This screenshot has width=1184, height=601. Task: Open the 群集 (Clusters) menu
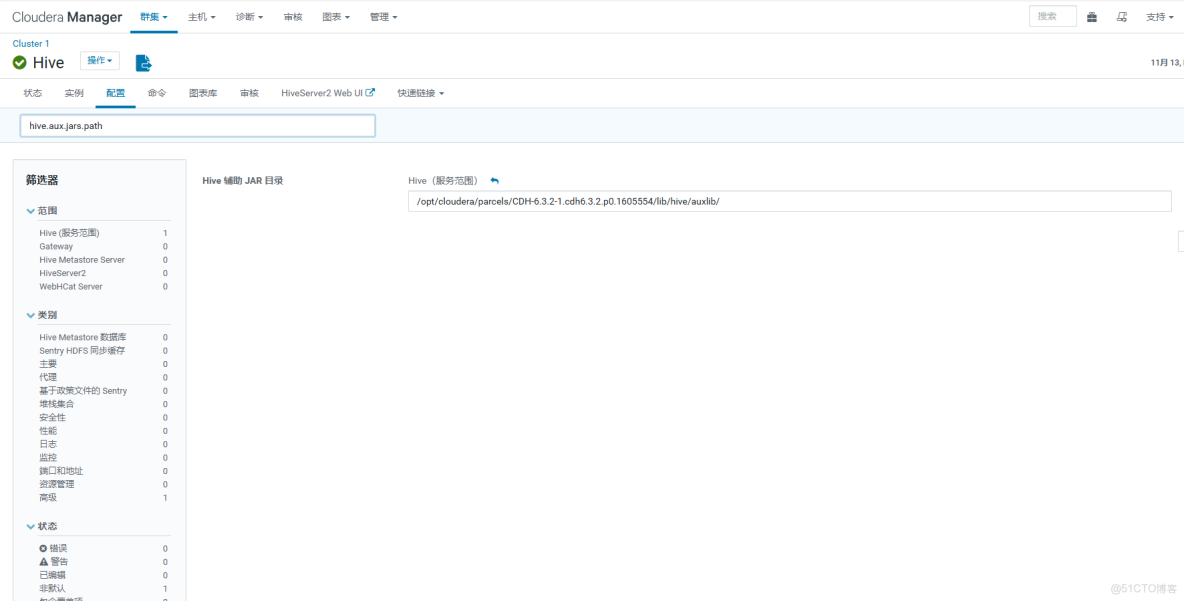coord(153,16)
